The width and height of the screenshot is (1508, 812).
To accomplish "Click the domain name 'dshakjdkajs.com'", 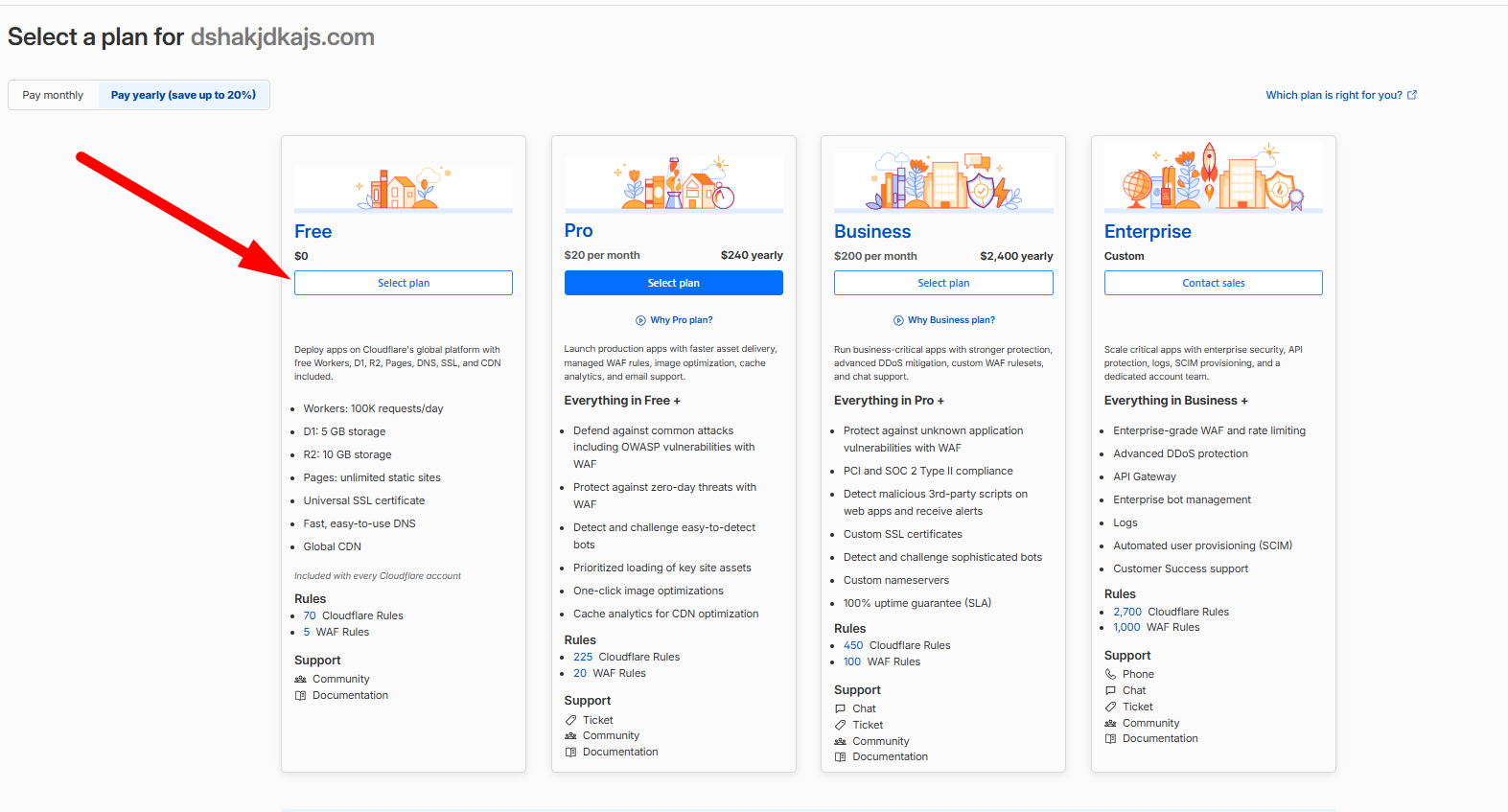I will point(283,37).
